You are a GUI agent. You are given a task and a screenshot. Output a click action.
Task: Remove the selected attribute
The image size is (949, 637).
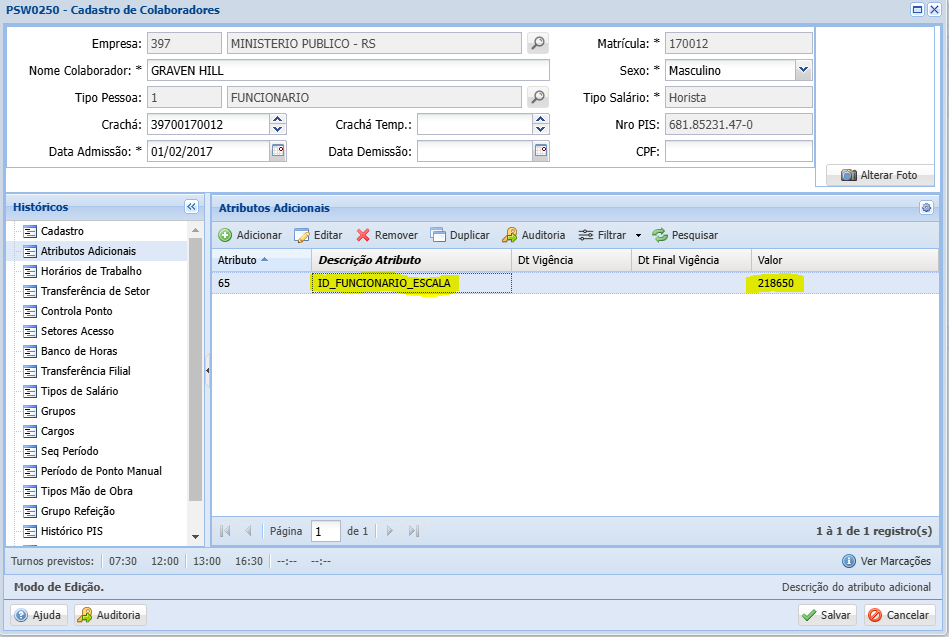(x=387, y=235)
